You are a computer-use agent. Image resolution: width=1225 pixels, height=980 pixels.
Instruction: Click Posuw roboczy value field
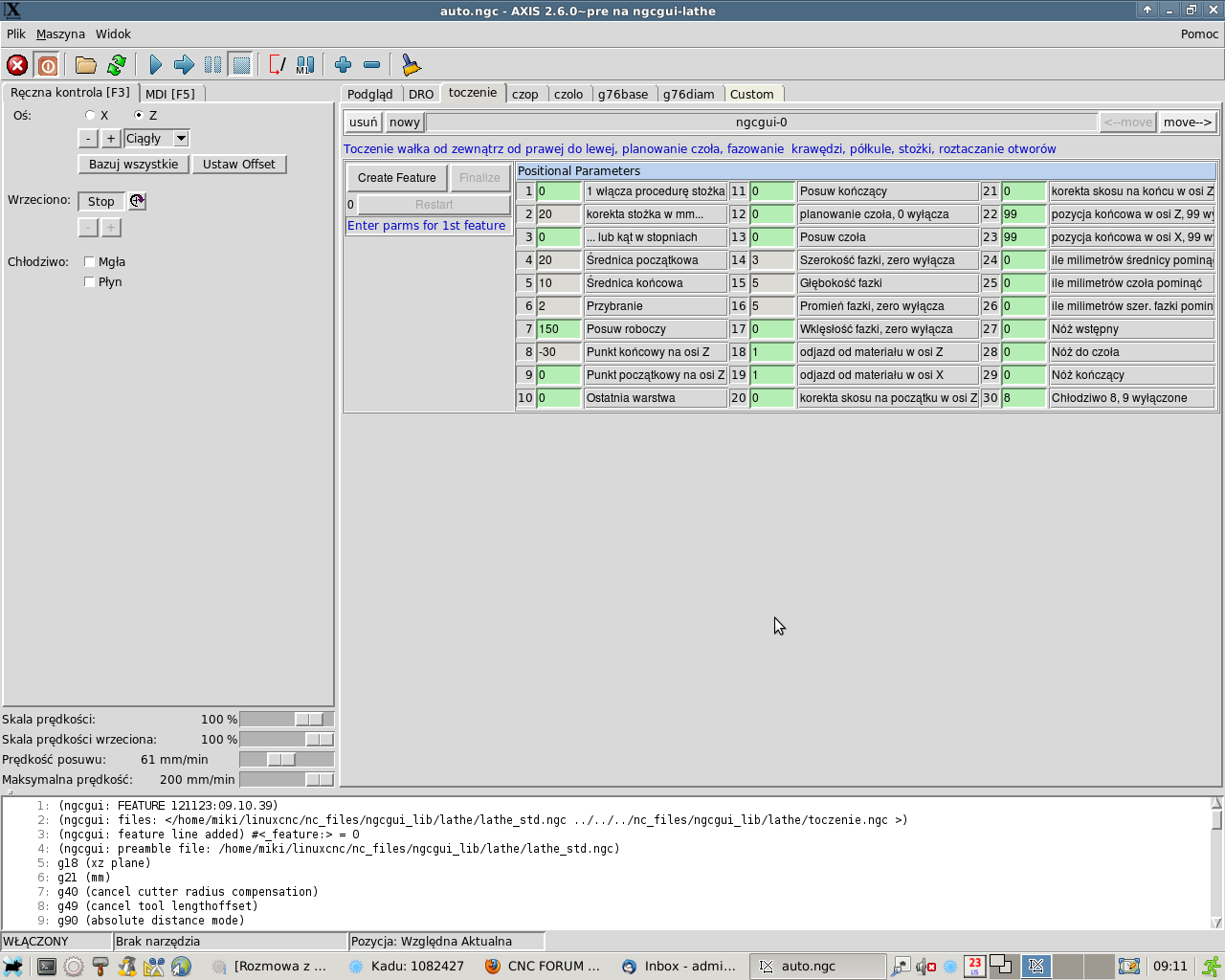point(559,329)
